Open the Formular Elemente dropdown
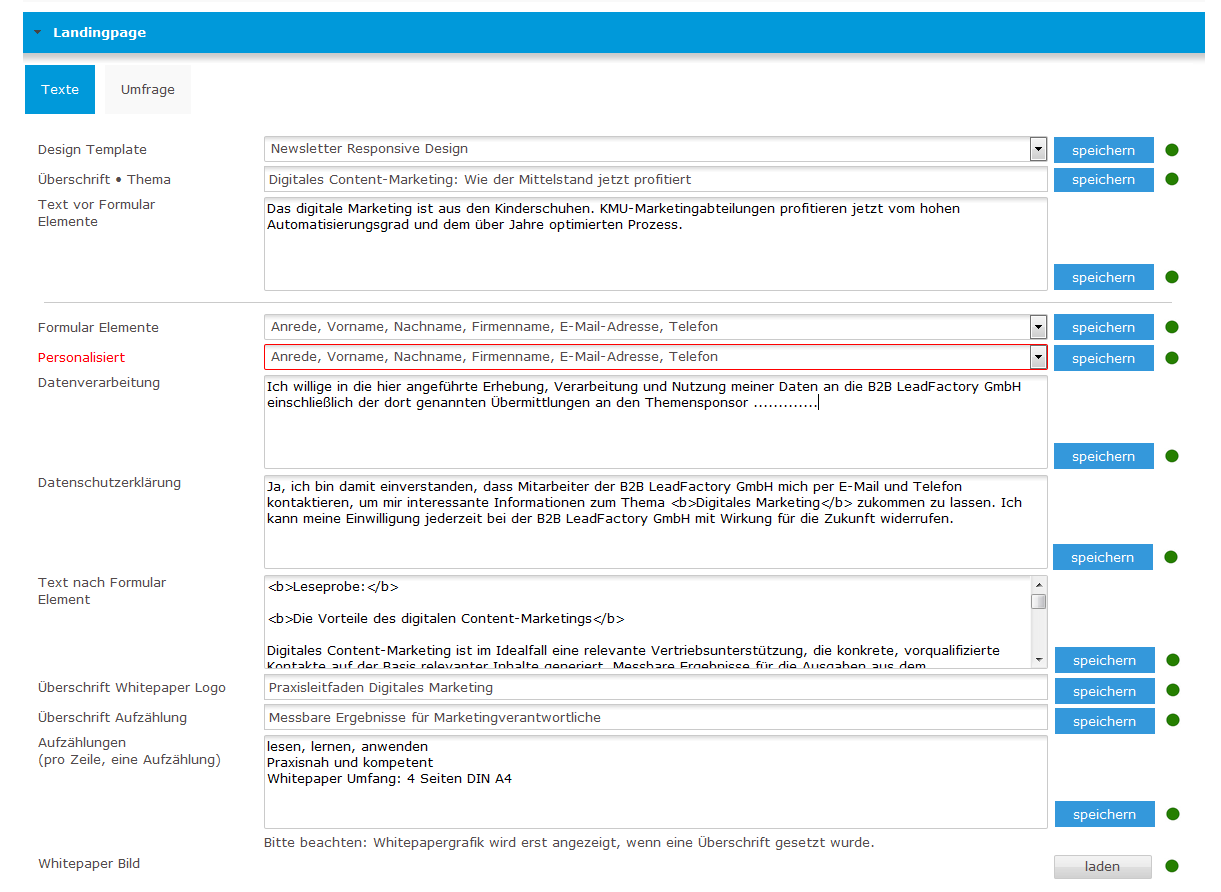Screen dimensions: 1221x892 1038,327
